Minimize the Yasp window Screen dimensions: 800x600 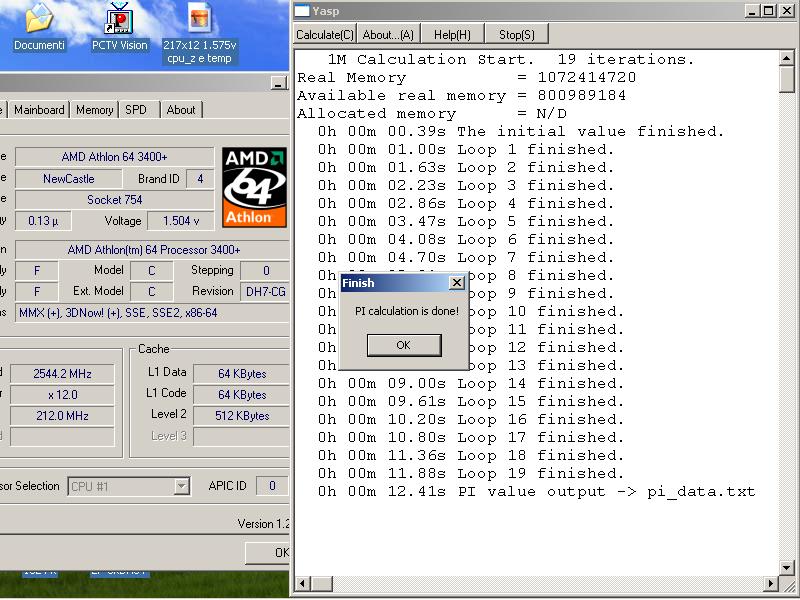click(x=752, y=11)
